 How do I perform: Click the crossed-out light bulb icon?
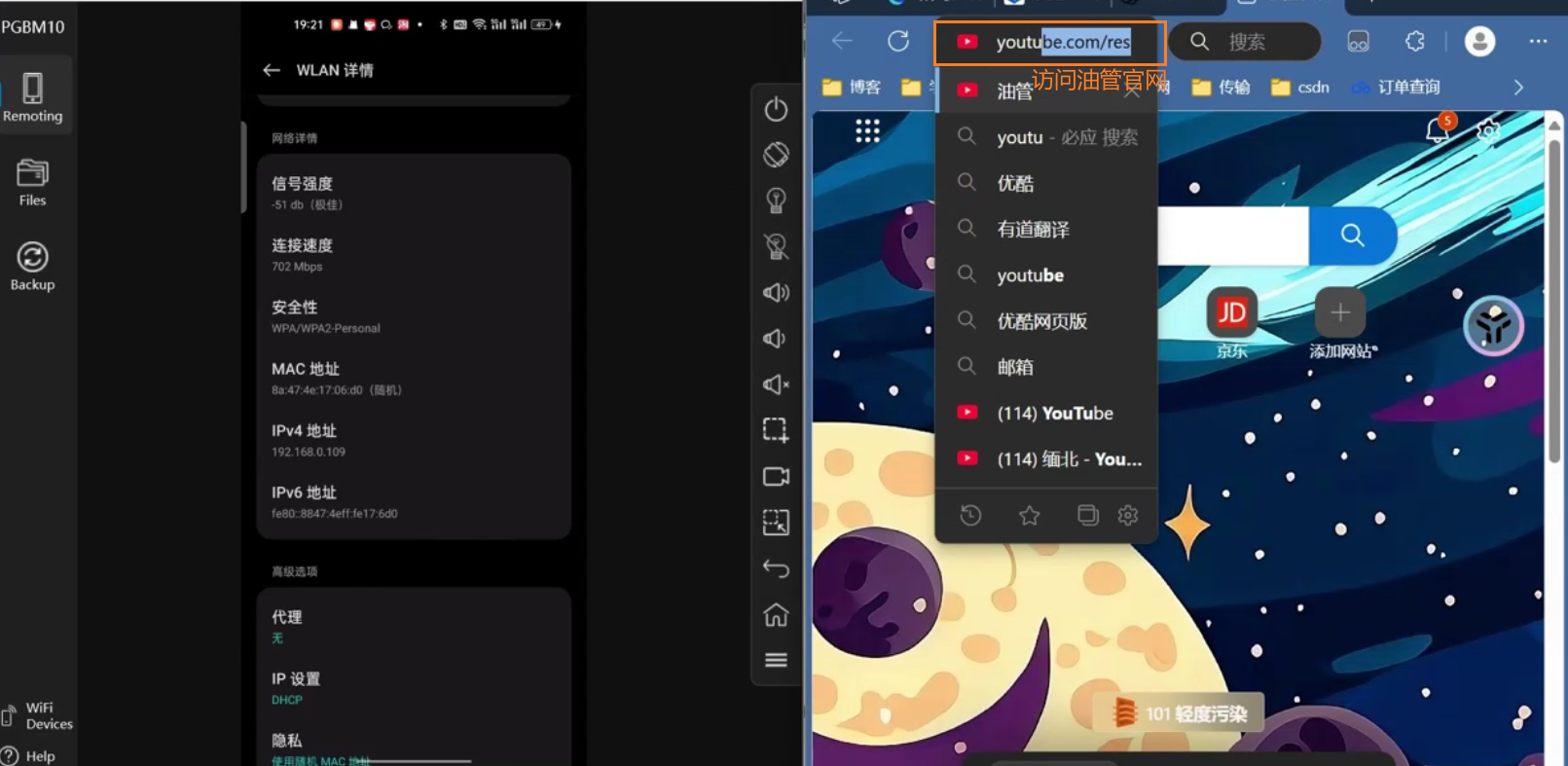pos(776,246)
